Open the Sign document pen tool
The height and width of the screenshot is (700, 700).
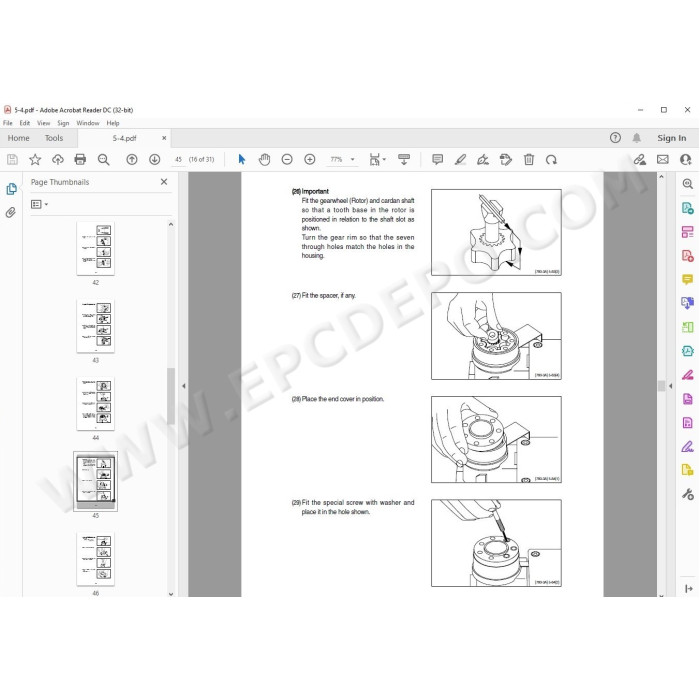pyautogui.click(x=483, y=159)
